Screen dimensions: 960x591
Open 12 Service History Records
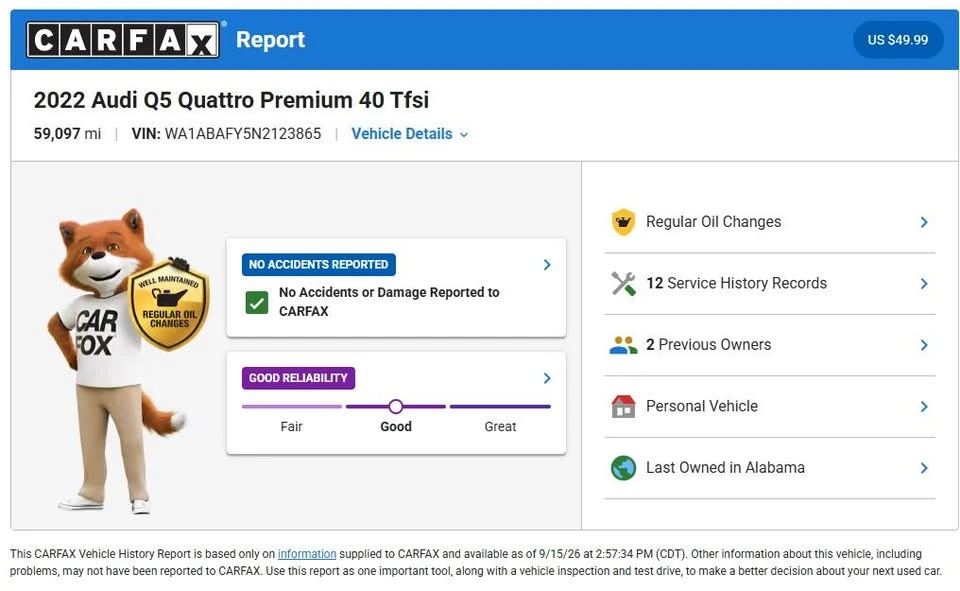pyautogui.click(x=770, y=284)
